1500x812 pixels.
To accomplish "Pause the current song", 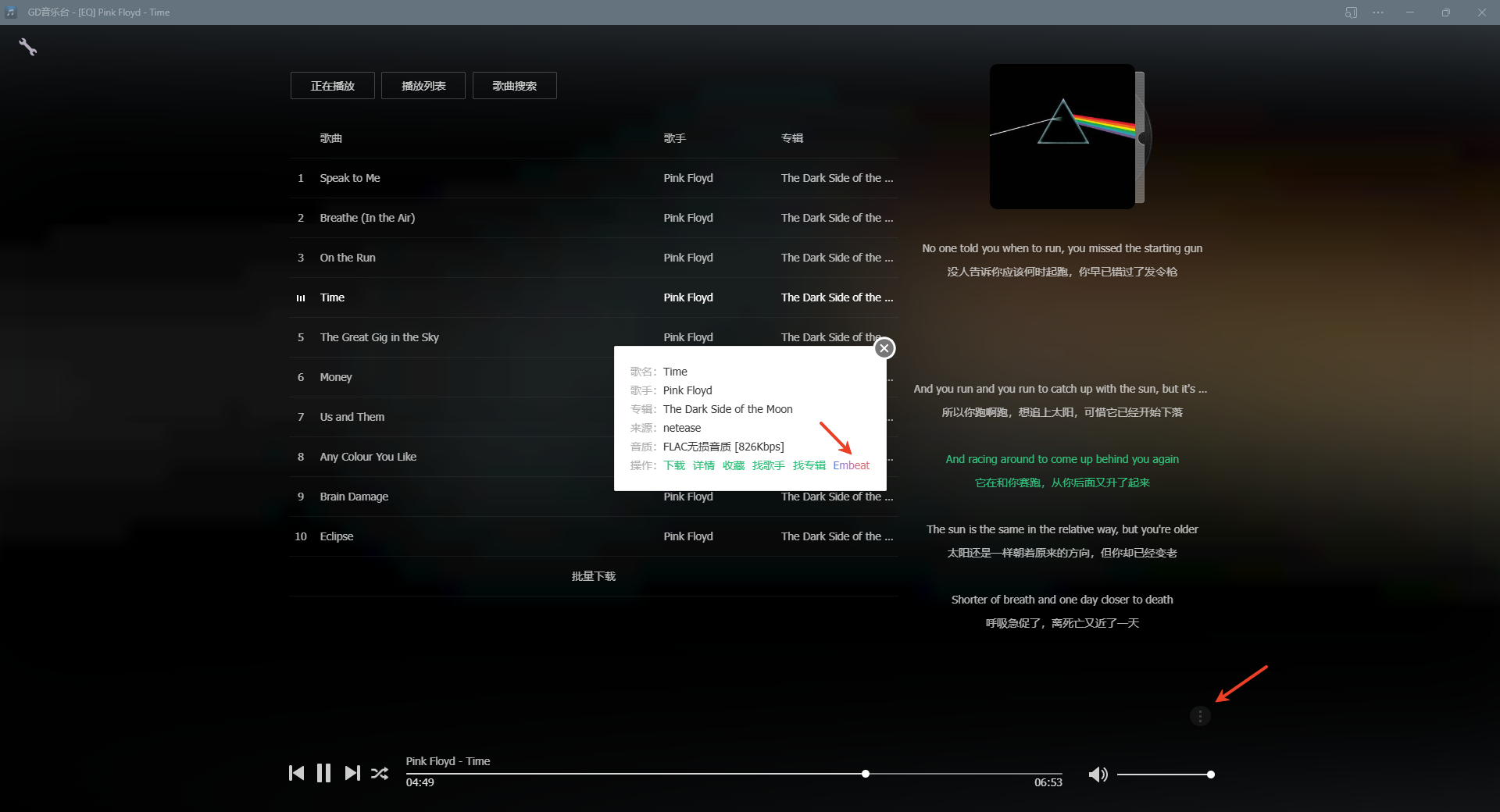I will [323, 773].
